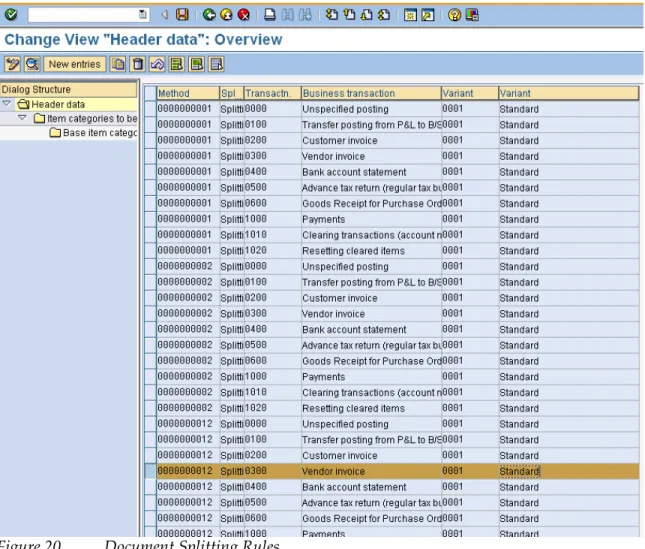Click the Generate shortcut icon
This screenshot has width=645, height=549.
pyautogui.click(x=427, y=15)
